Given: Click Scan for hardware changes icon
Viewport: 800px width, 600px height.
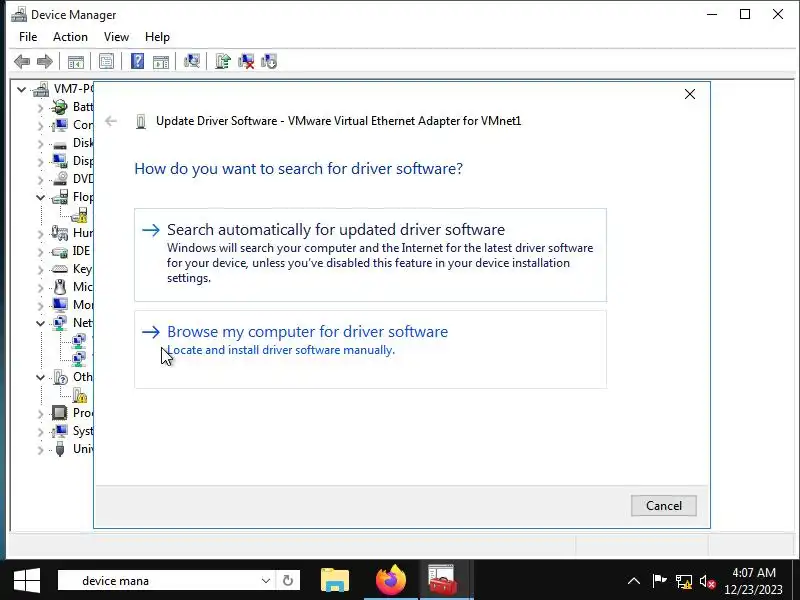Looking at the screenshot, I should [192, 62].
